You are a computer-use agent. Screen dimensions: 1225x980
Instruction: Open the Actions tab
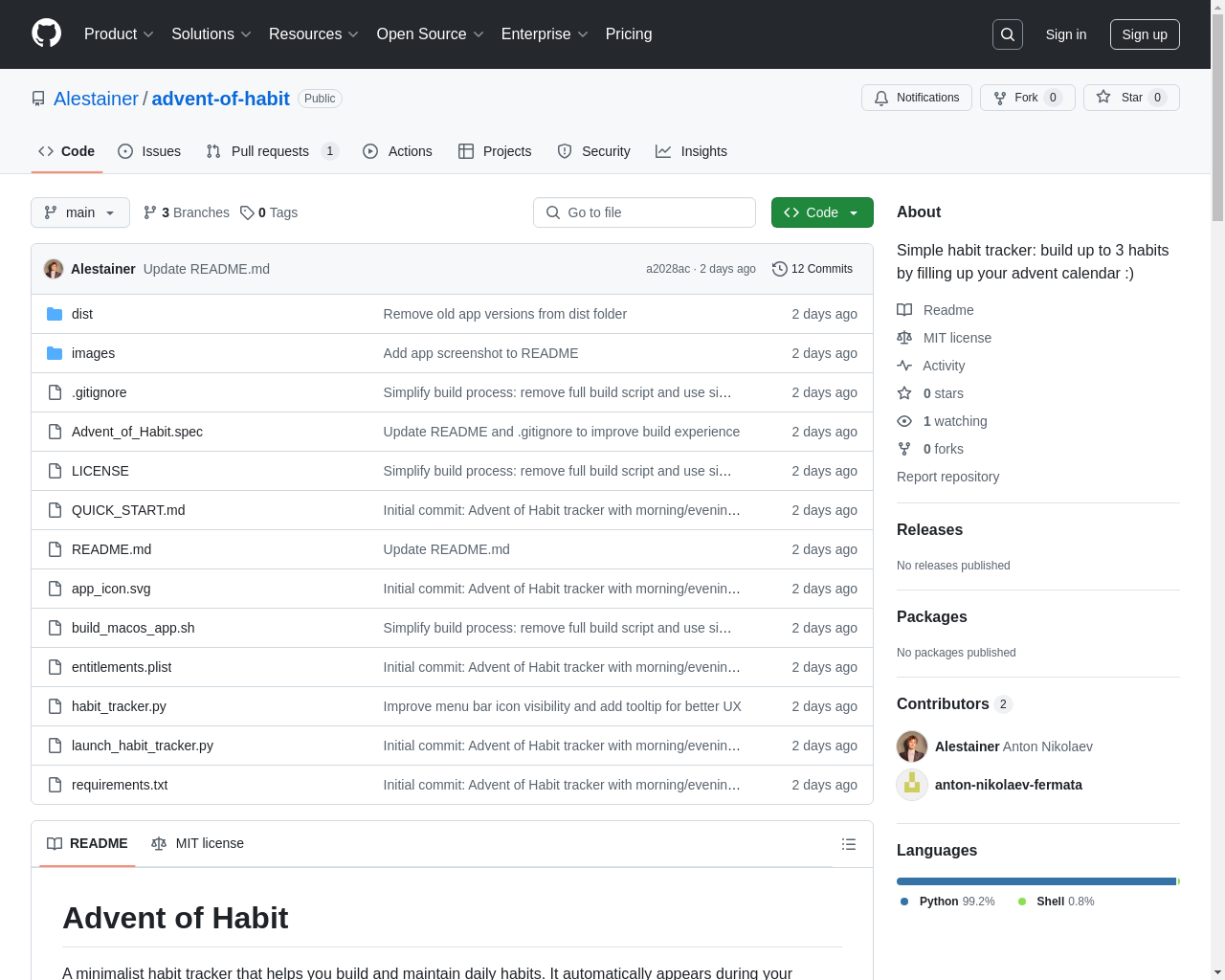click(397, 151)
